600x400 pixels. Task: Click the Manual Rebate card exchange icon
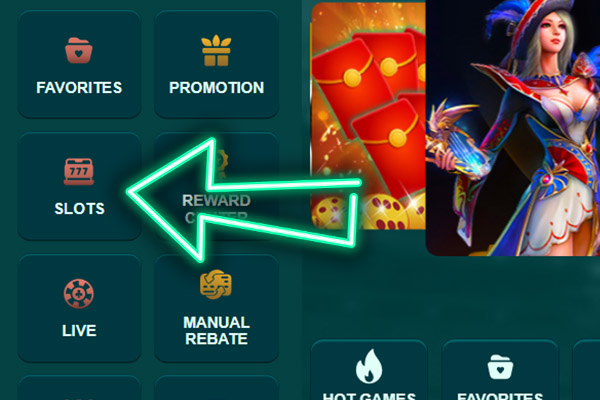(216, 284)
